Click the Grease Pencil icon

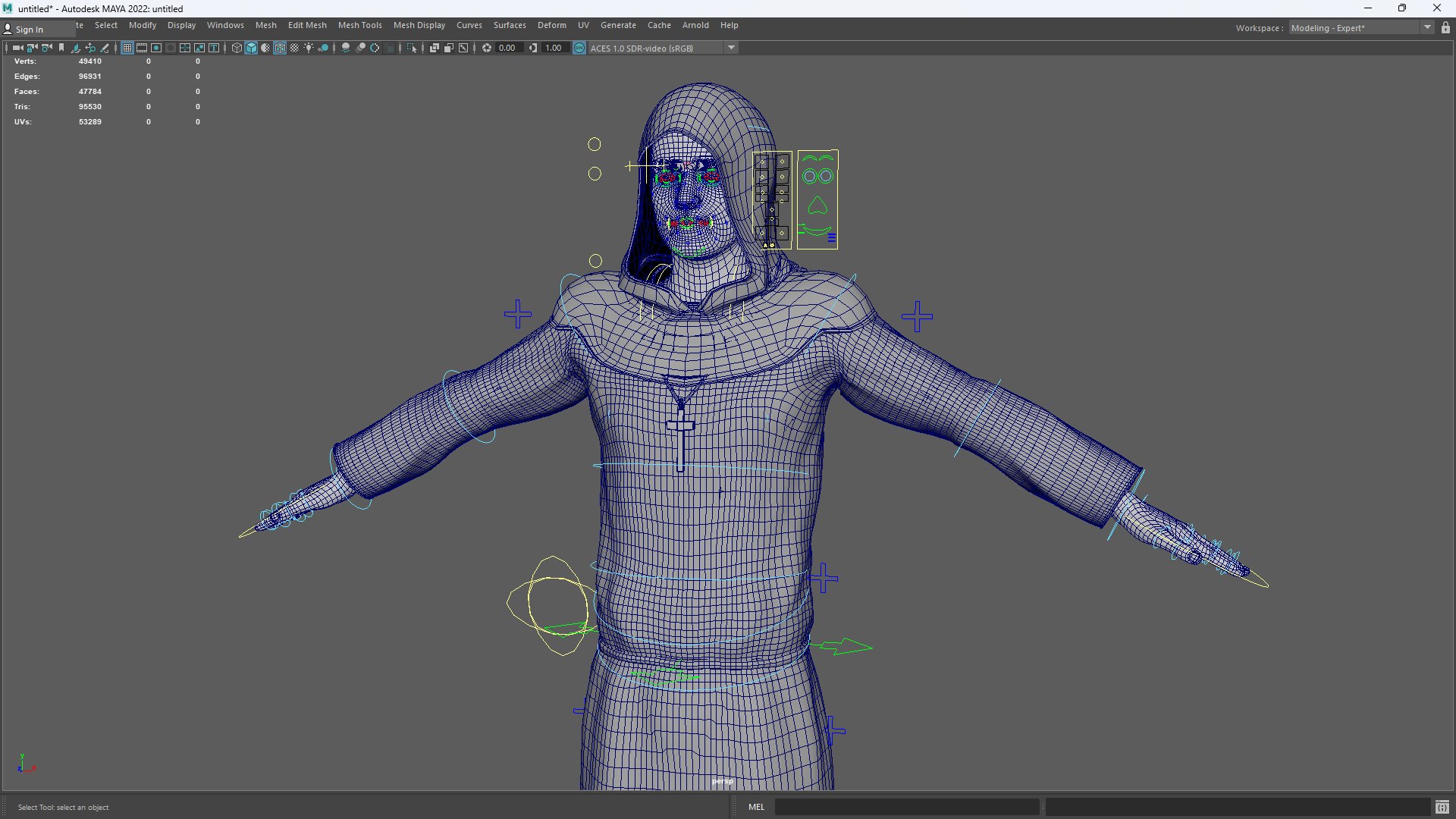[x=105, y=48]
